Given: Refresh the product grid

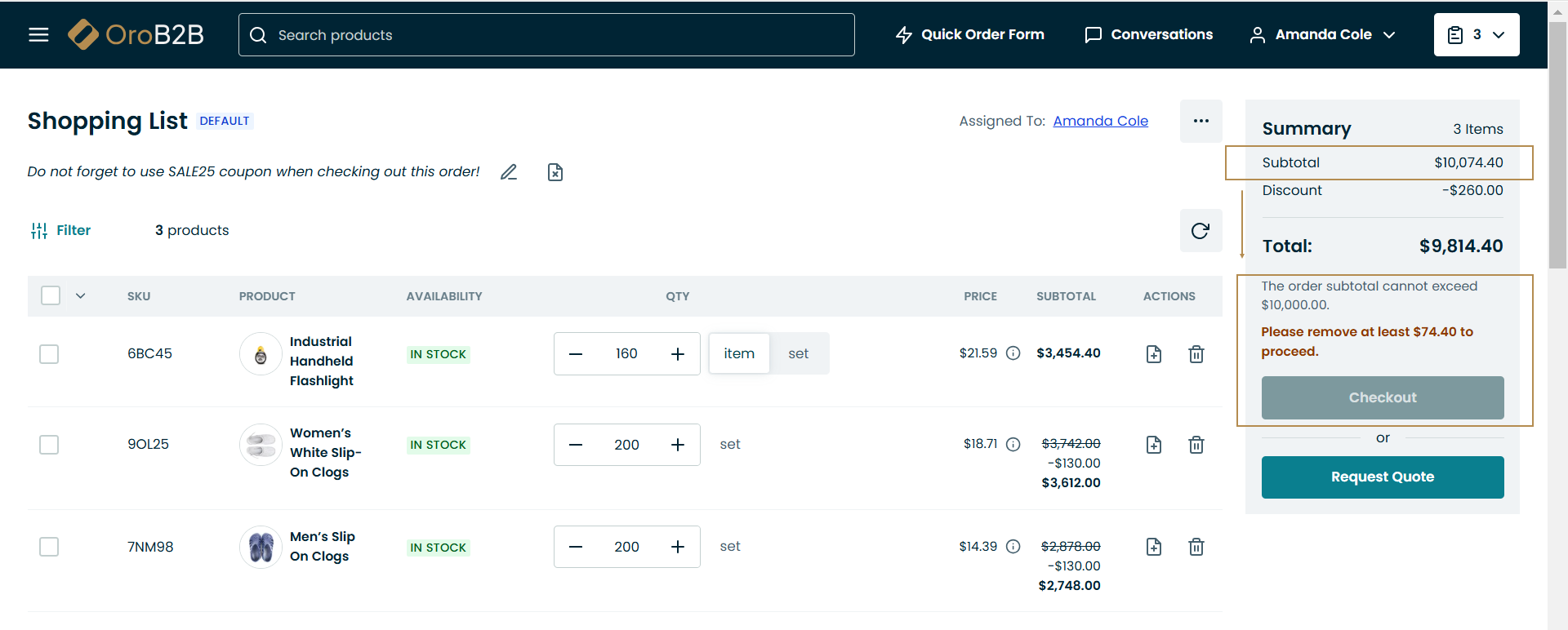Looking at the screenshot, I should [1200, 231].
